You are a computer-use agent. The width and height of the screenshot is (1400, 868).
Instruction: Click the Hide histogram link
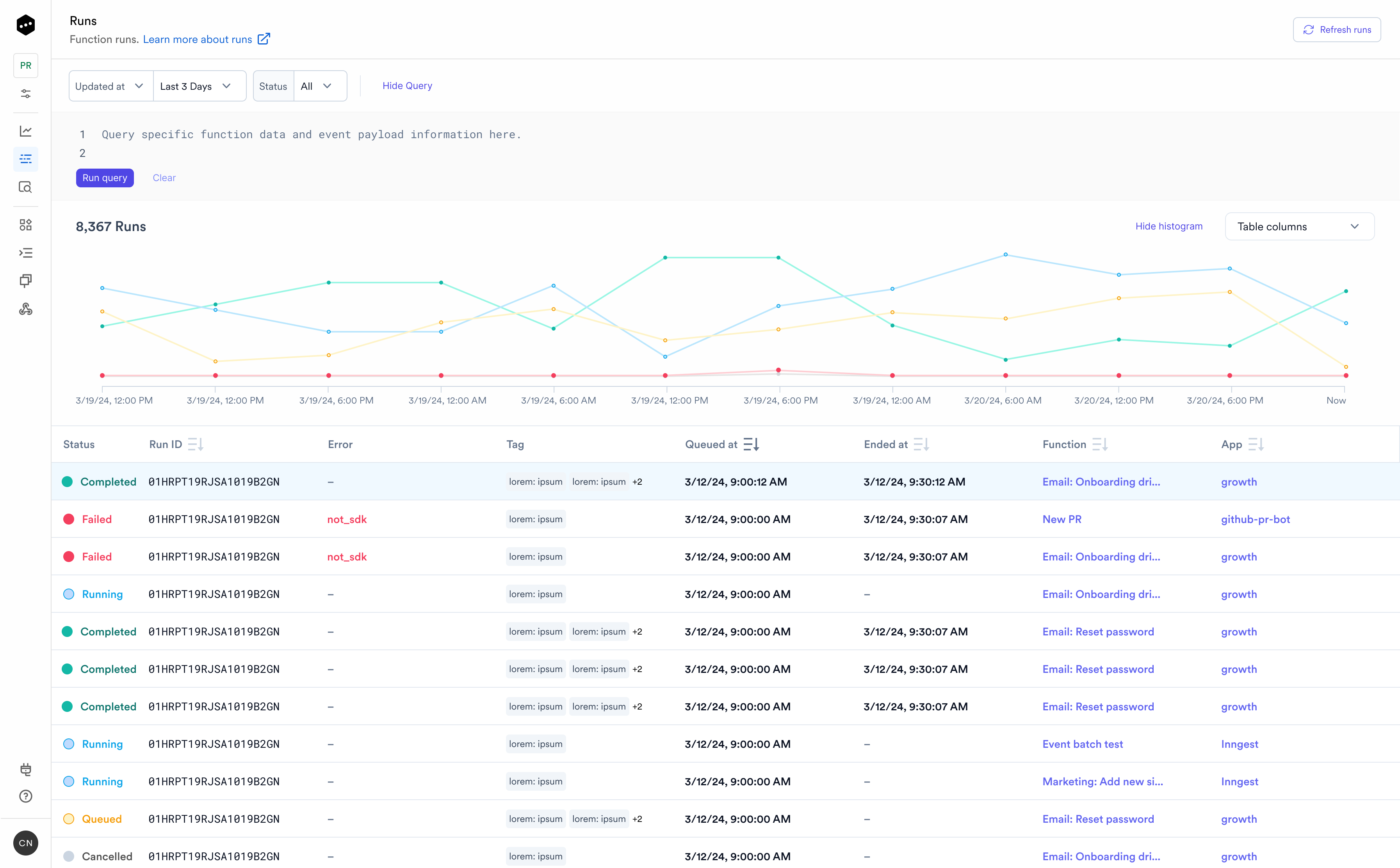(x=1168, y=226)
